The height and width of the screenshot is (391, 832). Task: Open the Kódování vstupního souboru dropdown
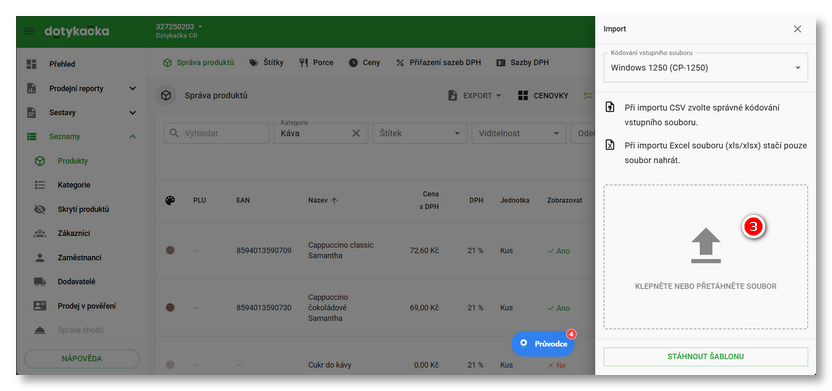(x=705, y=67)
